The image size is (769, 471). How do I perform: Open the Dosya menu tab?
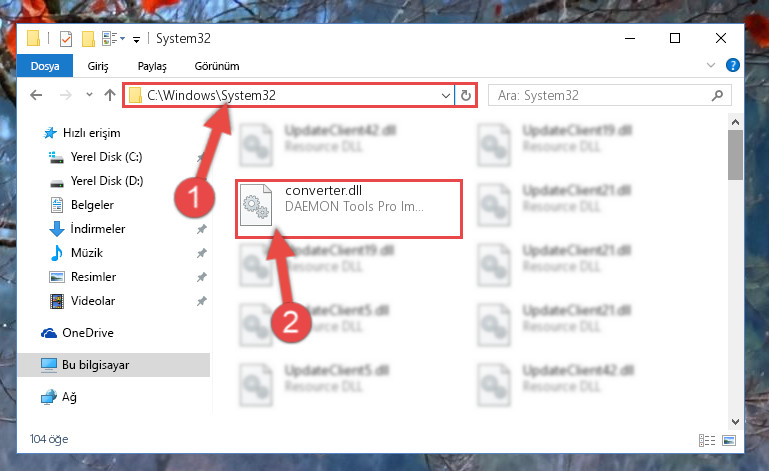(45, 66)
